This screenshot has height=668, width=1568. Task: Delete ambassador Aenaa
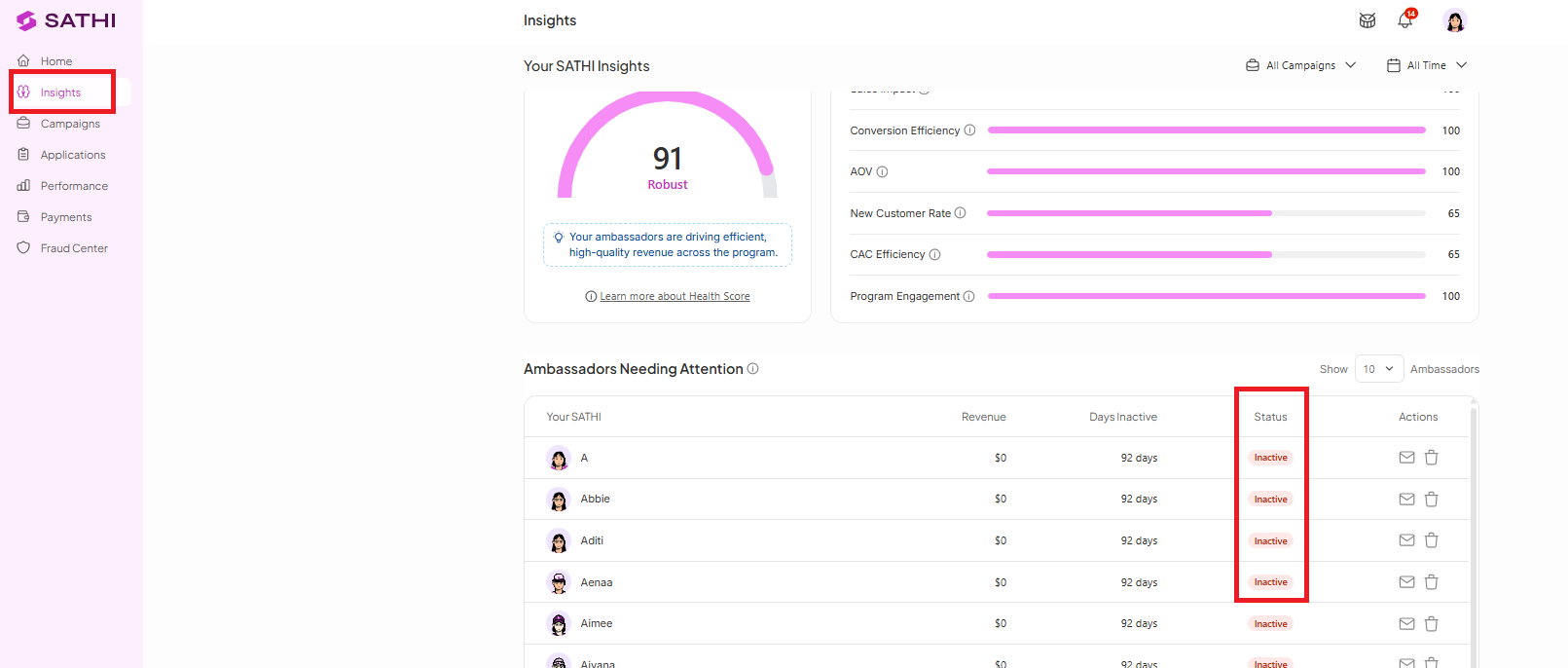point(1432,582)
